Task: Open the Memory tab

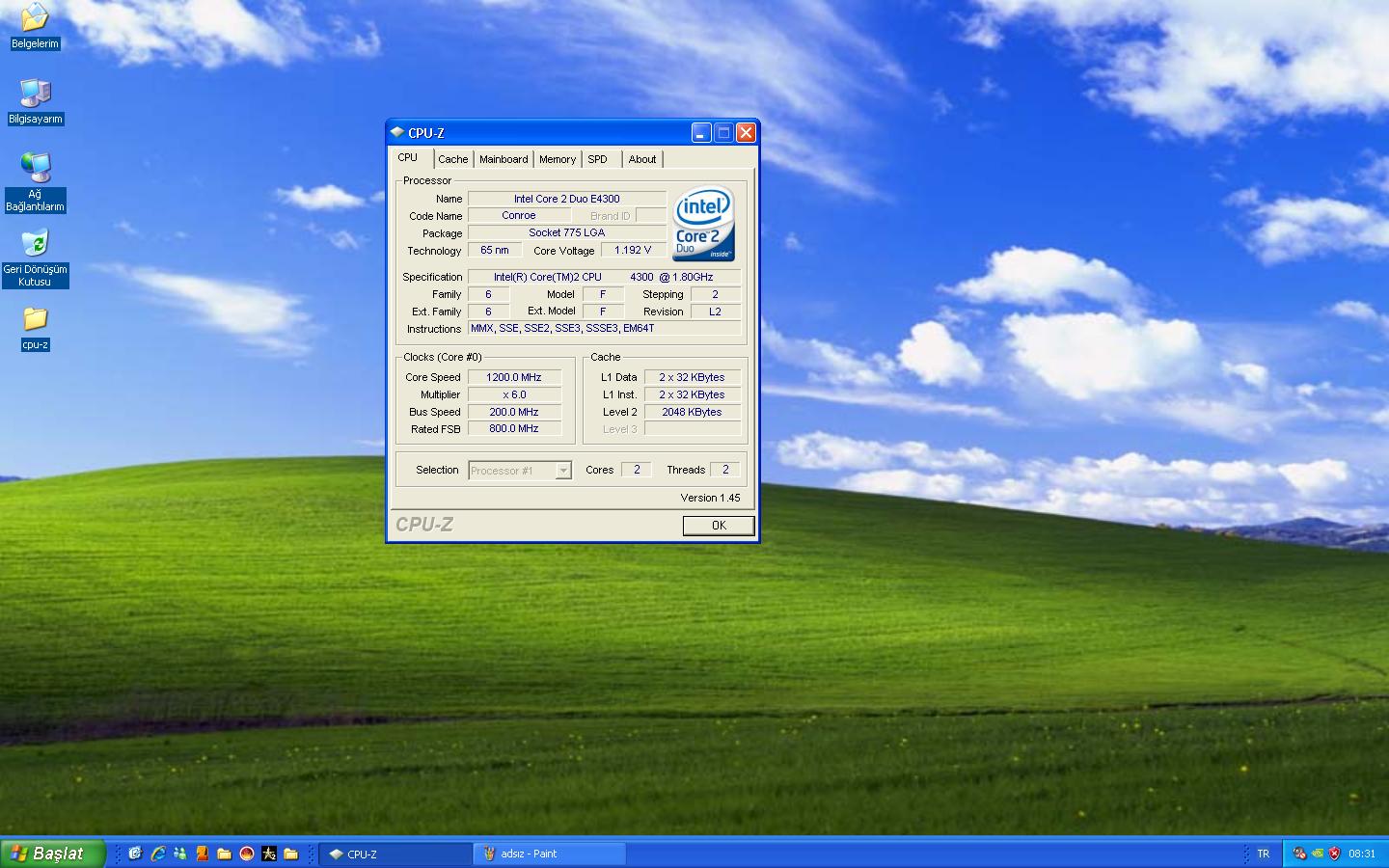Action: [x=558, y=159]
